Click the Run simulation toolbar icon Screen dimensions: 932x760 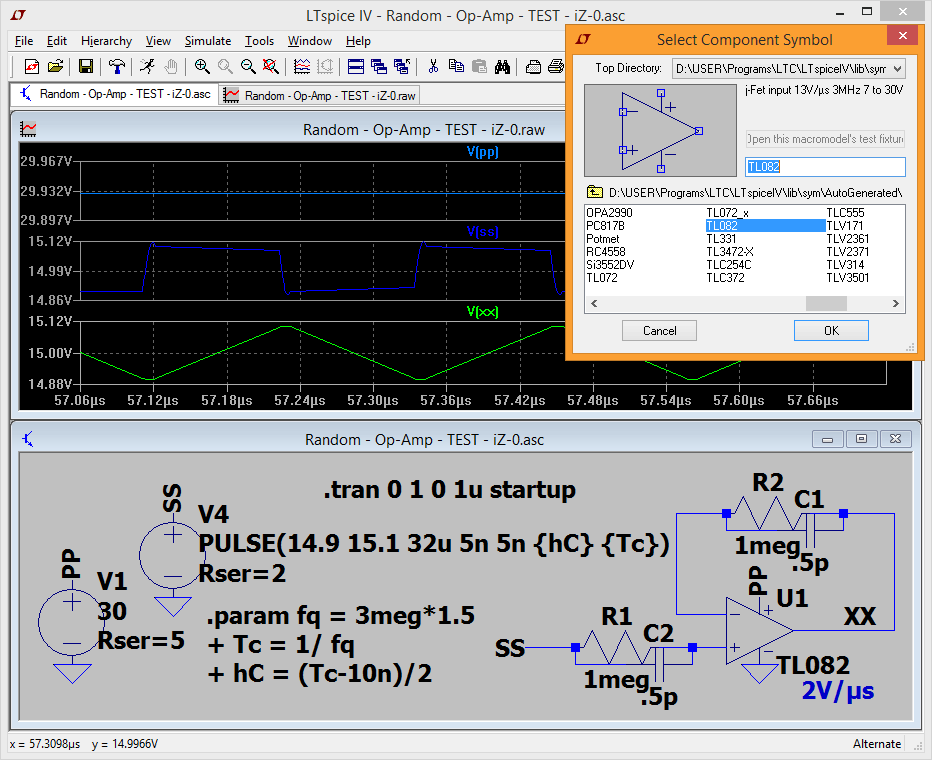point(147,67)
